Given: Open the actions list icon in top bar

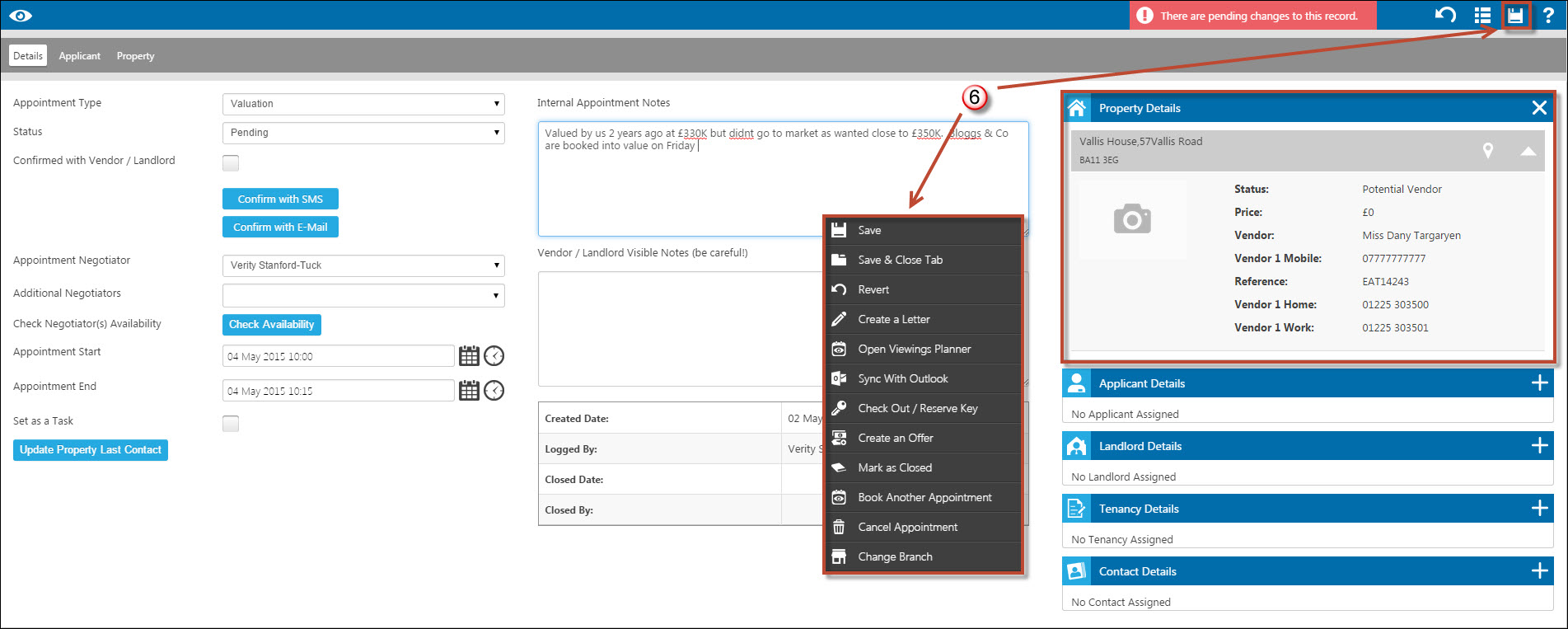Looking at the screenshot, I should click(1482, 15).
